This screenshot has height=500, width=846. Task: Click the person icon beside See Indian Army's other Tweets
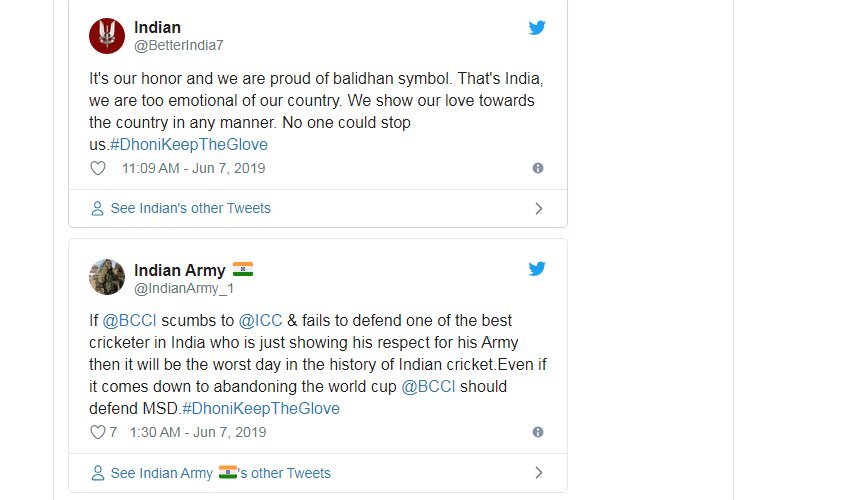[97, 473]
